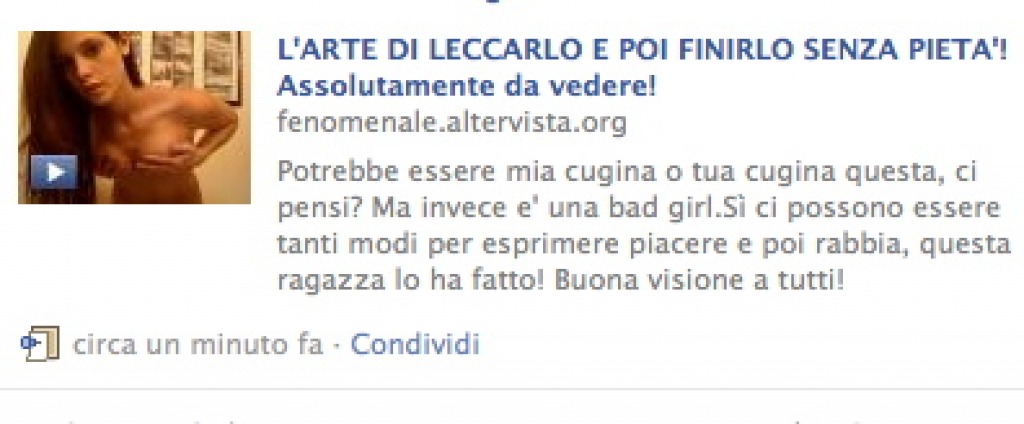Click the framed pictures in the thumbnail background
The height and width of the screenshot is (424, 1024).
click(194, 64)
